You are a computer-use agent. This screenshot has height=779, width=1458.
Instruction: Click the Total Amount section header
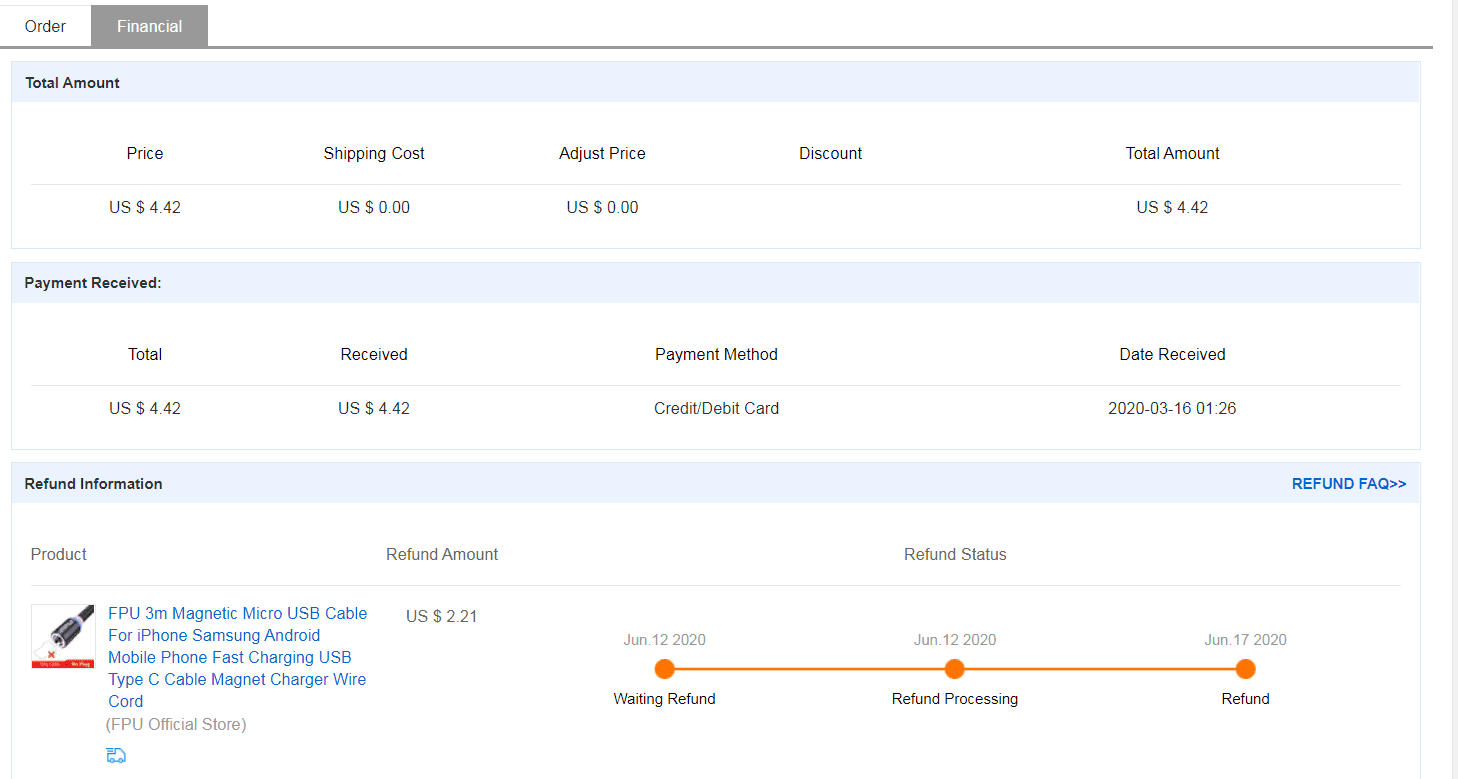(72, 83)
